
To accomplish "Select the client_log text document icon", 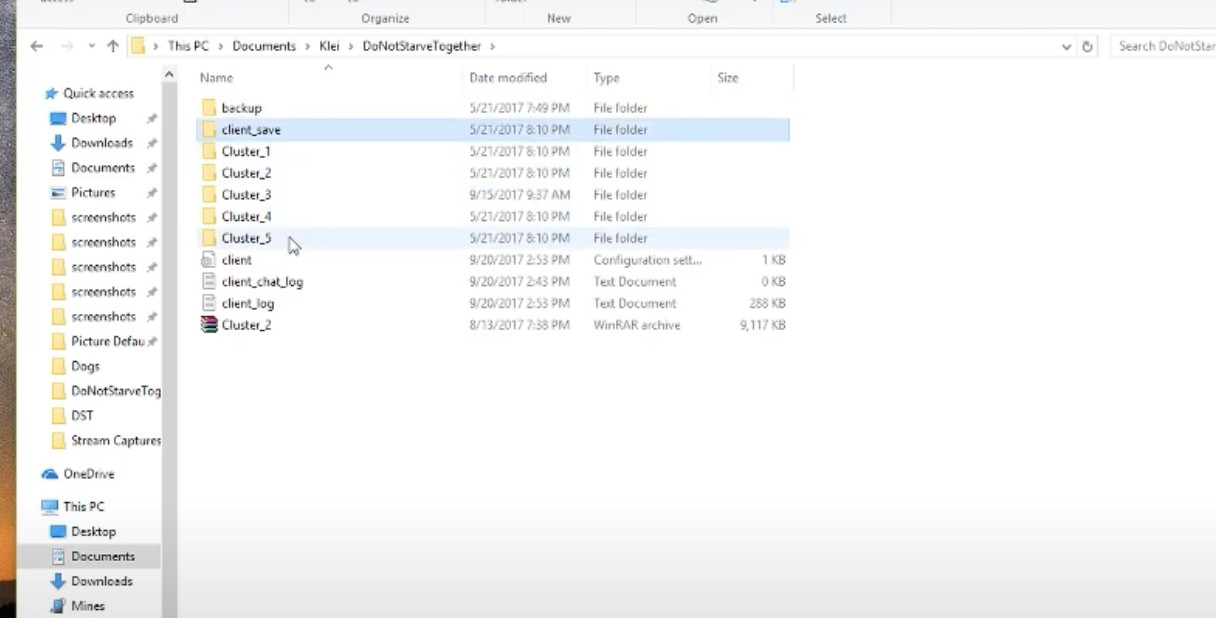I will pyautogui.click(x=209, y=303).
